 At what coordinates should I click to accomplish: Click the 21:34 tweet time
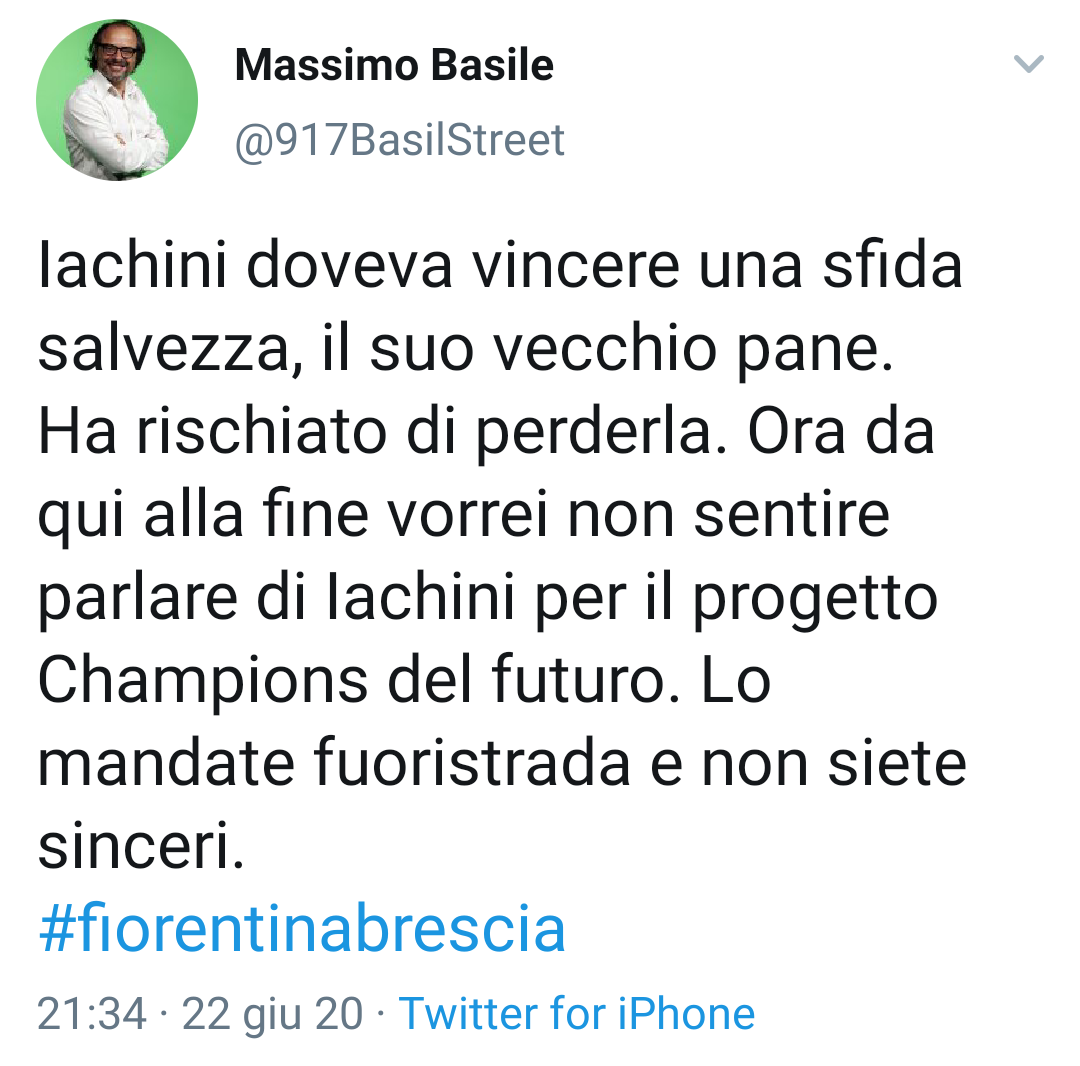(92, 1014)
